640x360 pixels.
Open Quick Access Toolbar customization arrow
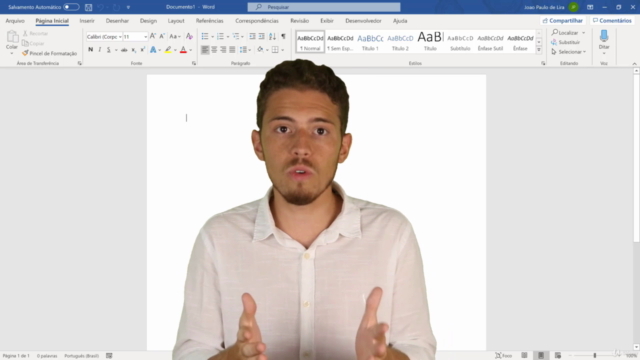pyautogui.click(x=128, y=7)
